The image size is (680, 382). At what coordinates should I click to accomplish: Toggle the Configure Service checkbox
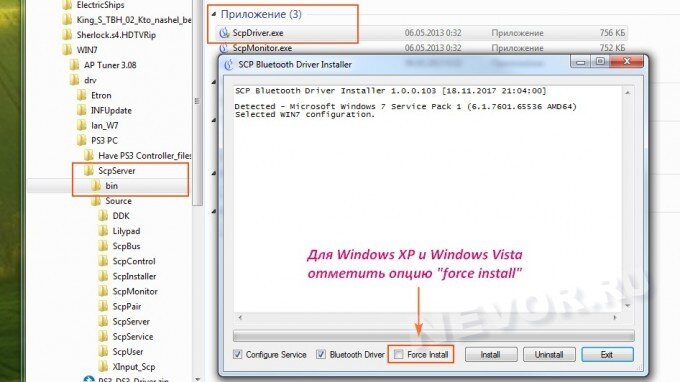[238, 354]
